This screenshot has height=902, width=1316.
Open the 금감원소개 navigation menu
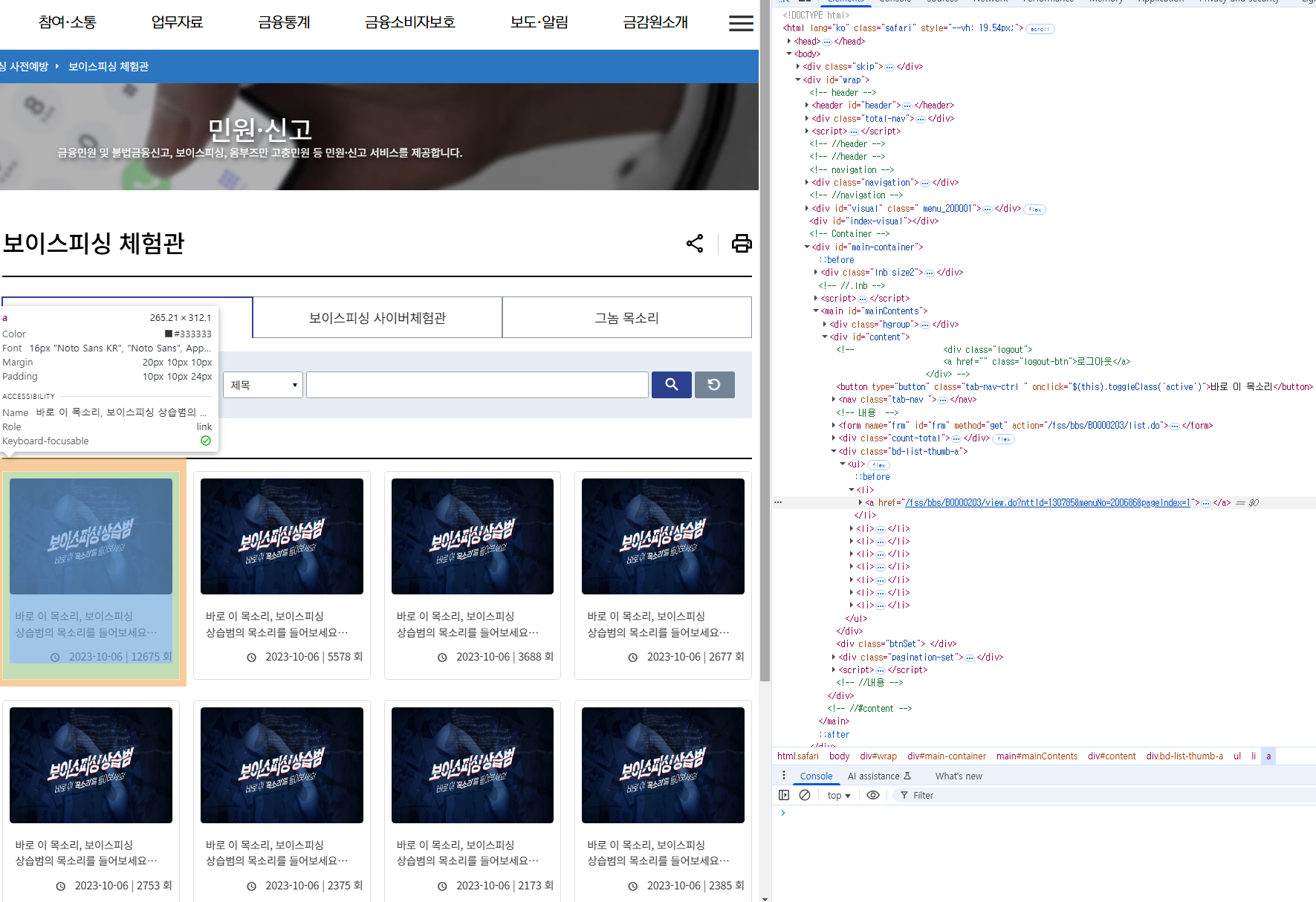[x=655, y=22]
